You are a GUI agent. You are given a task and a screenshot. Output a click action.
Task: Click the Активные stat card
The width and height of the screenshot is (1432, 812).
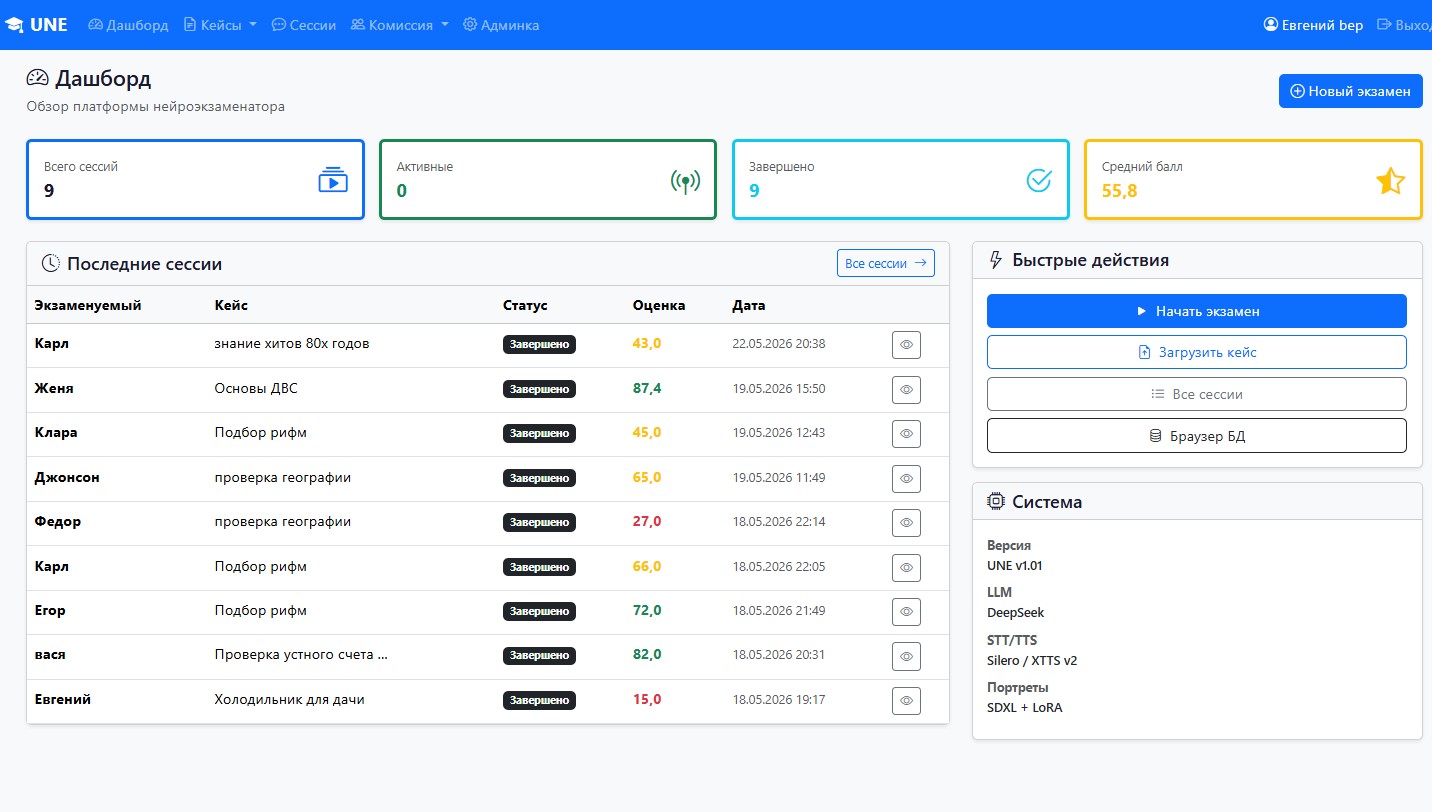(x=548, y=180)
